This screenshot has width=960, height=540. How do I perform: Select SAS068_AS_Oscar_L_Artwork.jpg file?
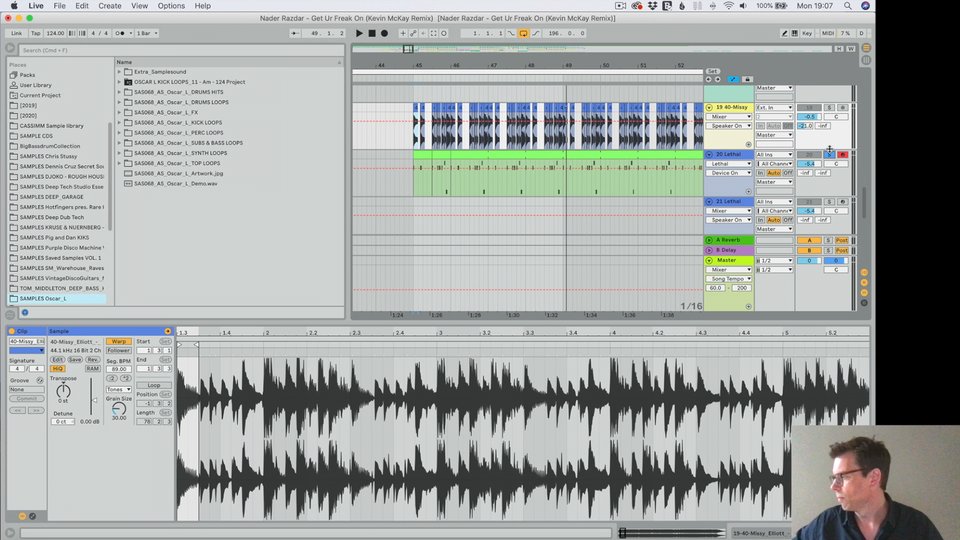[x=178, y=173]
